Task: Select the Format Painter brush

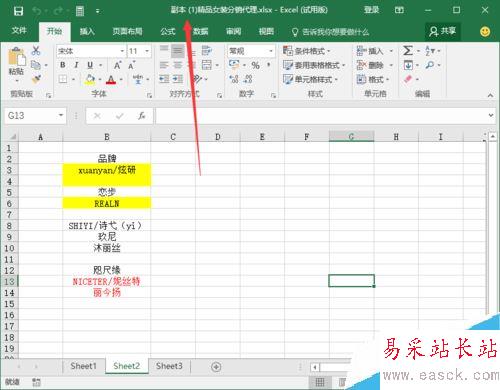Action: click(36, 79)
